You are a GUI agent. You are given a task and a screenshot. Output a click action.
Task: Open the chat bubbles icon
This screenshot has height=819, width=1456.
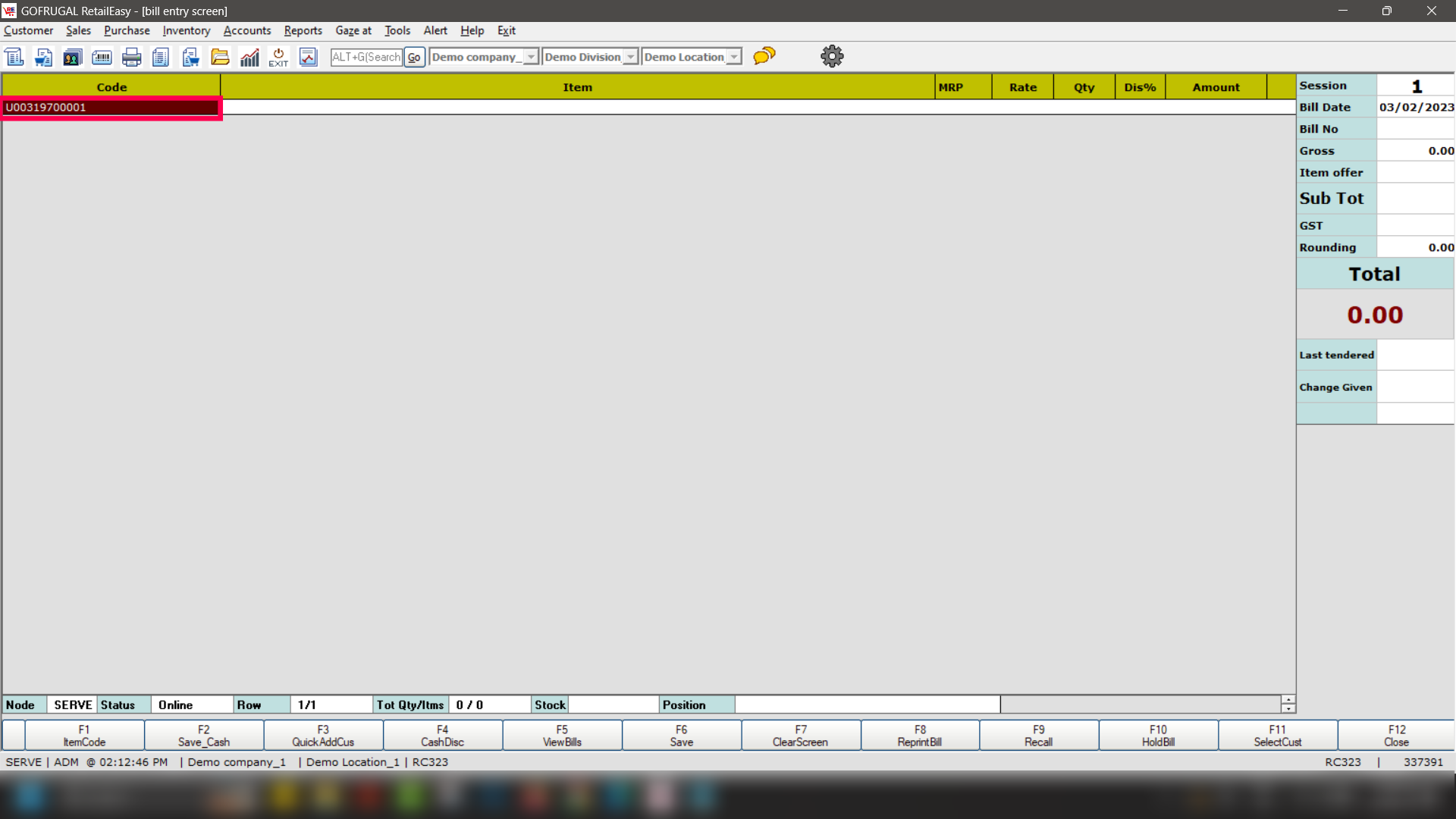tap(764, 55)
